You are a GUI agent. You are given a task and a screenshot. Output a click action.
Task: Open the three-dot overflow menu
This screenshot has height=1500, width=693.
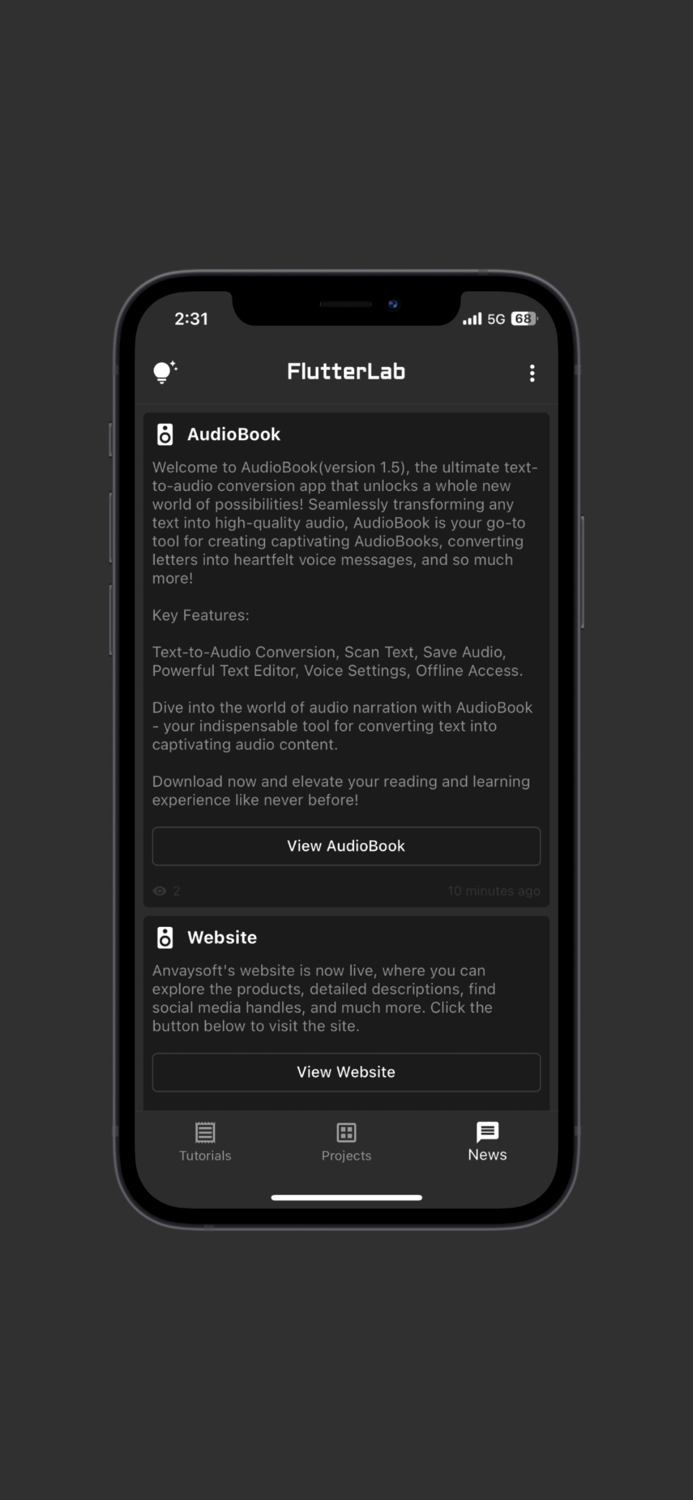[x=532, y=373]
